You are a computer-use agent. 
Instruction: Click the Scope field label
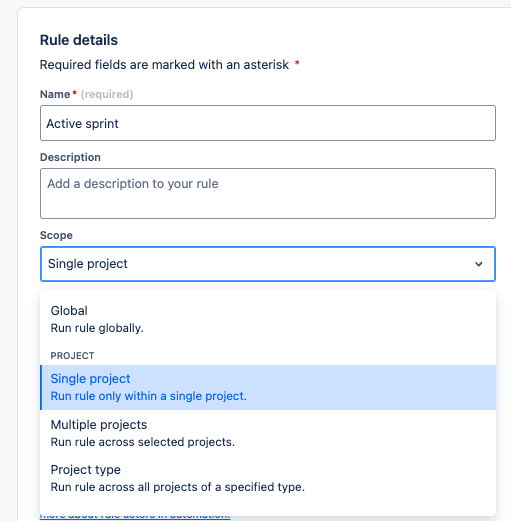(x=56, y=235)
